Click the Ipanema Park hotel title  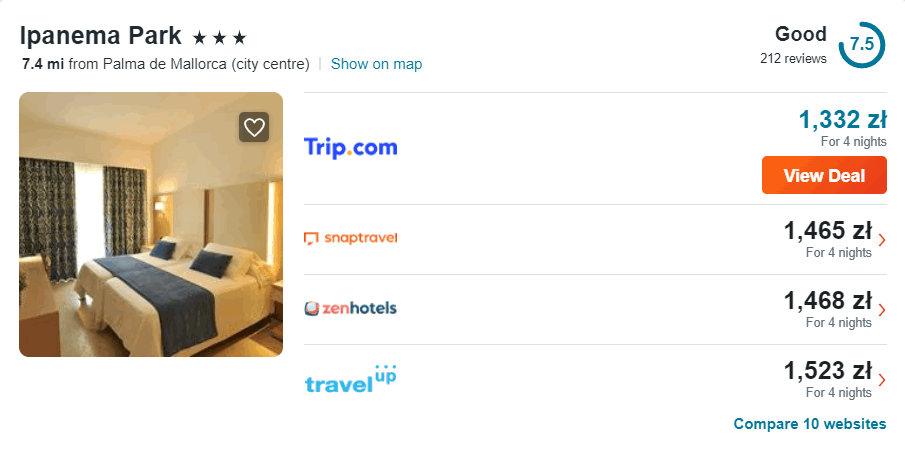coord(100,36)
